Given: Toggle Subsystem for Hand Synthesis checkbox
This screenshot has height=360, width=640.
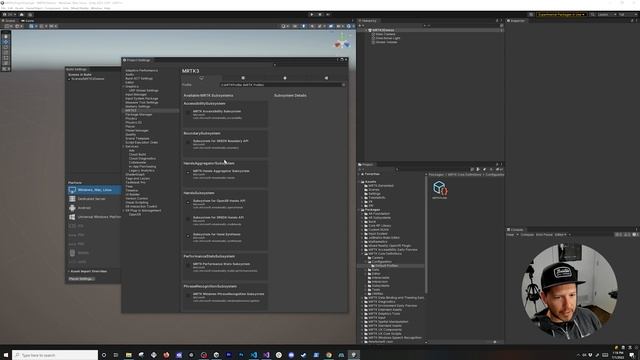Looking at the screenshot, I should click(x=188, y=236).
